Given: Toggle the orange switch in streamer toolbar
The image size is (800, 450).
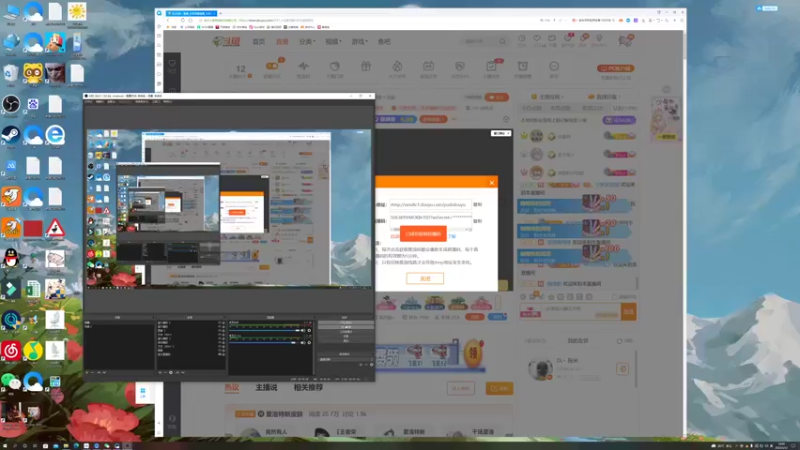Looking at the screenshot, I should coord(272,66).
